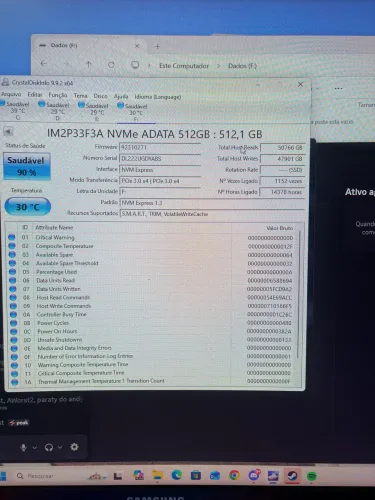This screenshot has width=375, height=500.
Task: Open a new Explorer tab with plus
Action: [x=157, y=46]
